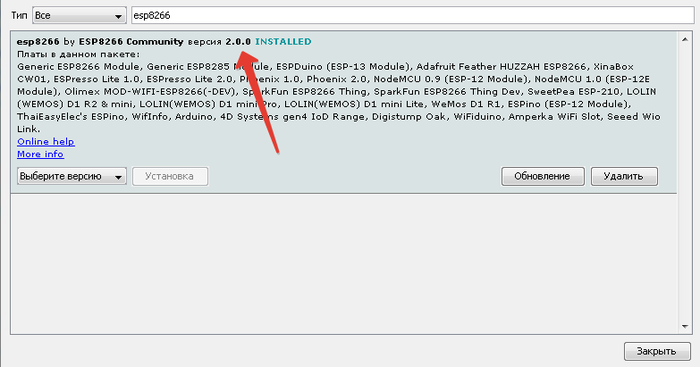Click the version number 2.0.0
This screenshot has width=700, height=367.
coord(238,42)
